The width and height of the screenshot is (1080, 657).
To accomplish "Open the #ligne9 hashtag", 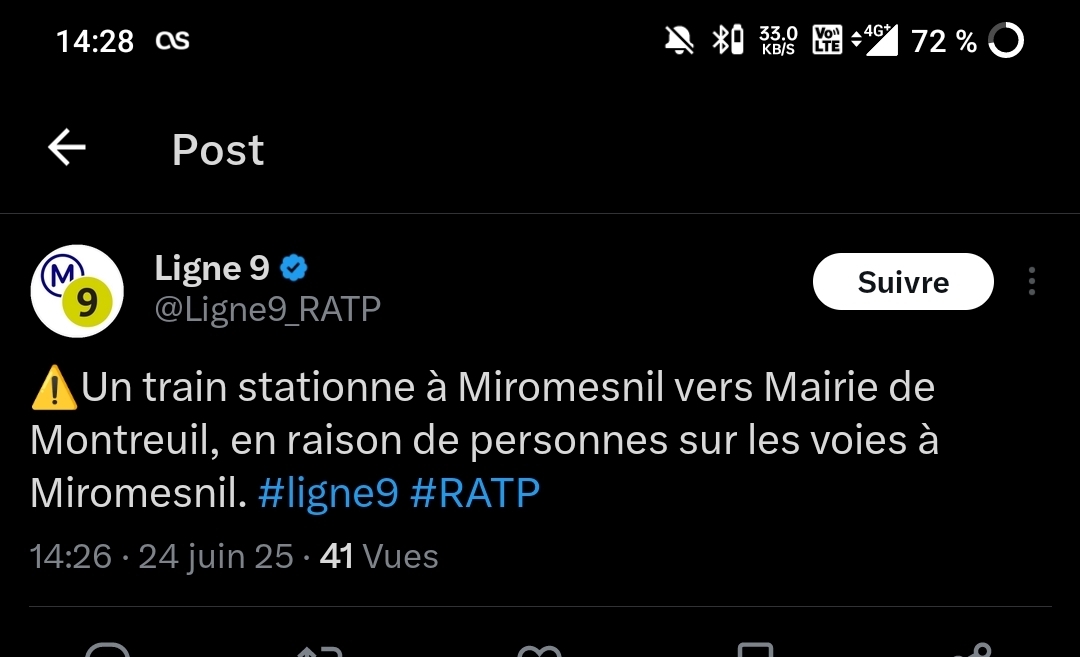I will 328,493.
